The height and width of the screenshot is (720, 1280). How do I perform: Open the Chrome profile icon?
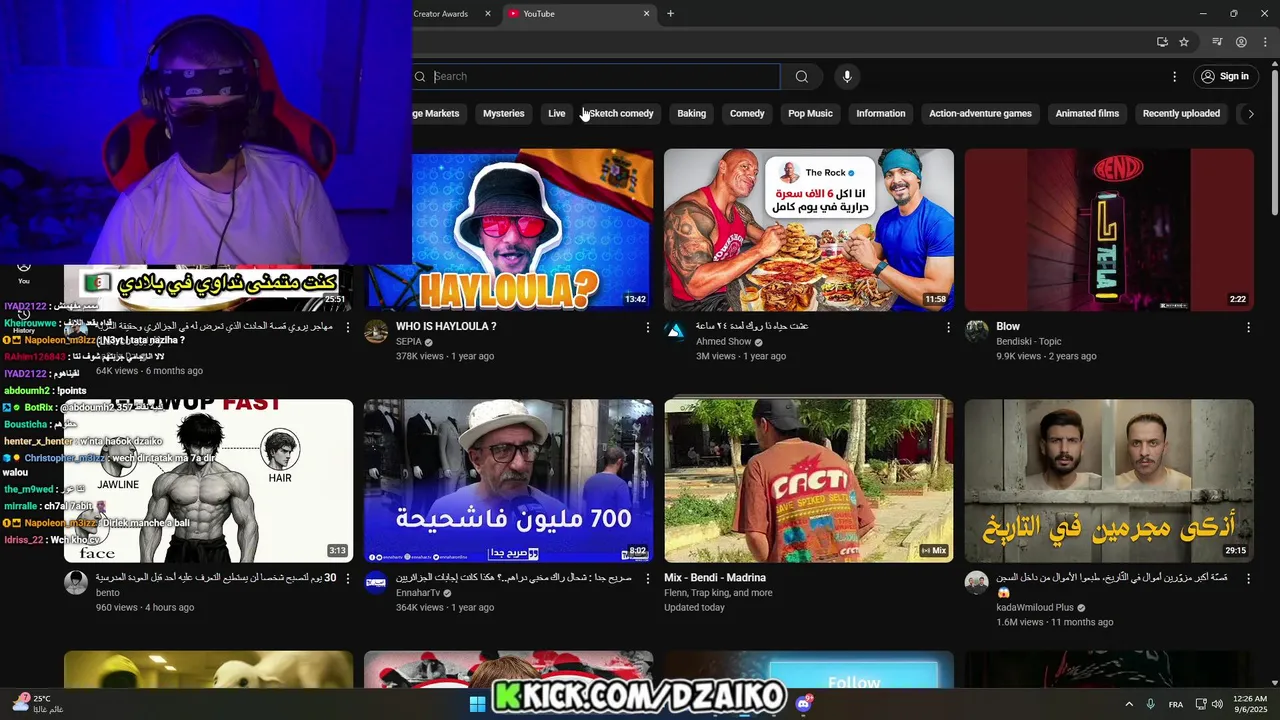click(1241, 42)
